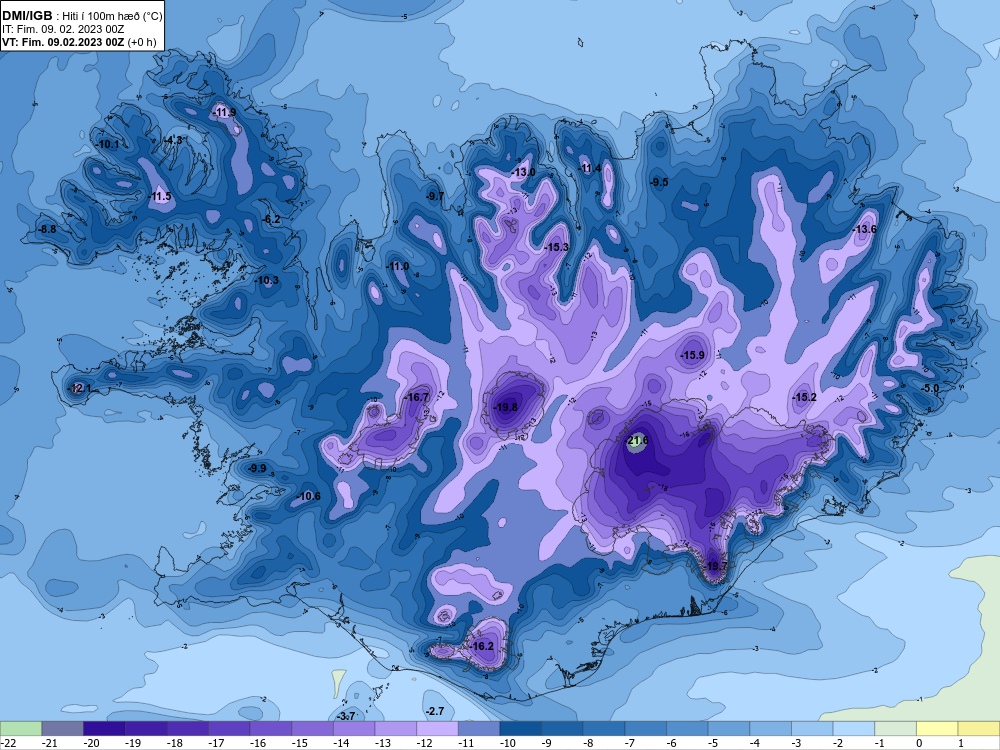Click the -13.6 temperature label
This screenshot has width=1000, height=750.
point(865,230)
